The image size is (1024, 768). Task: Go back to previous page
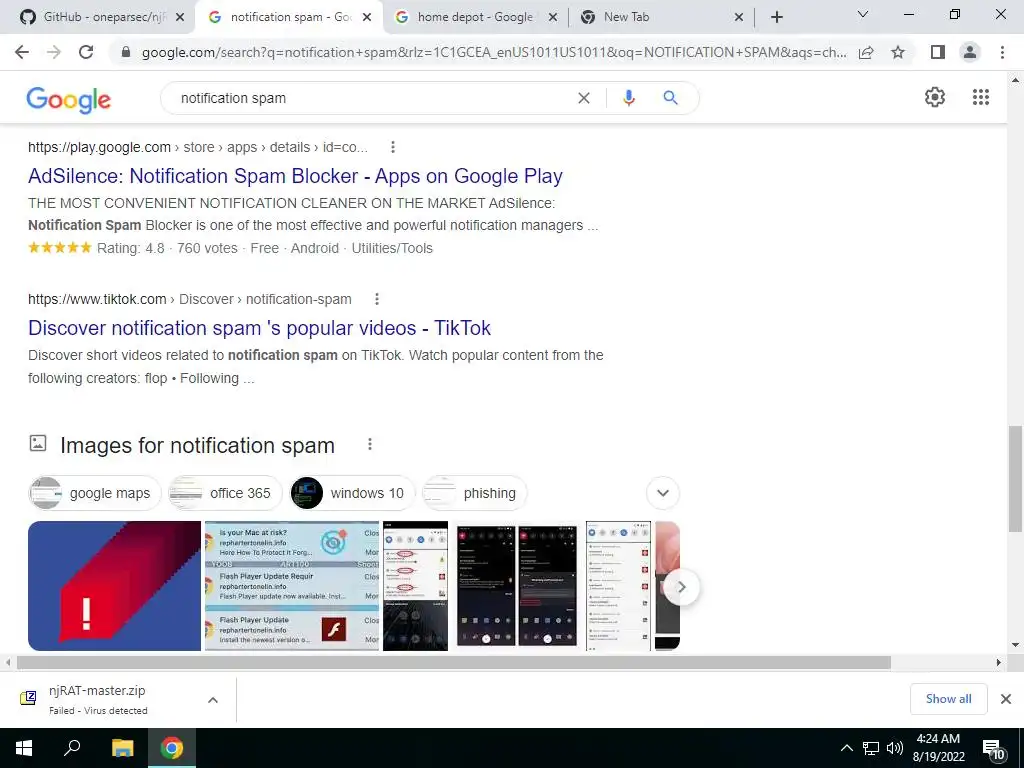22,52
